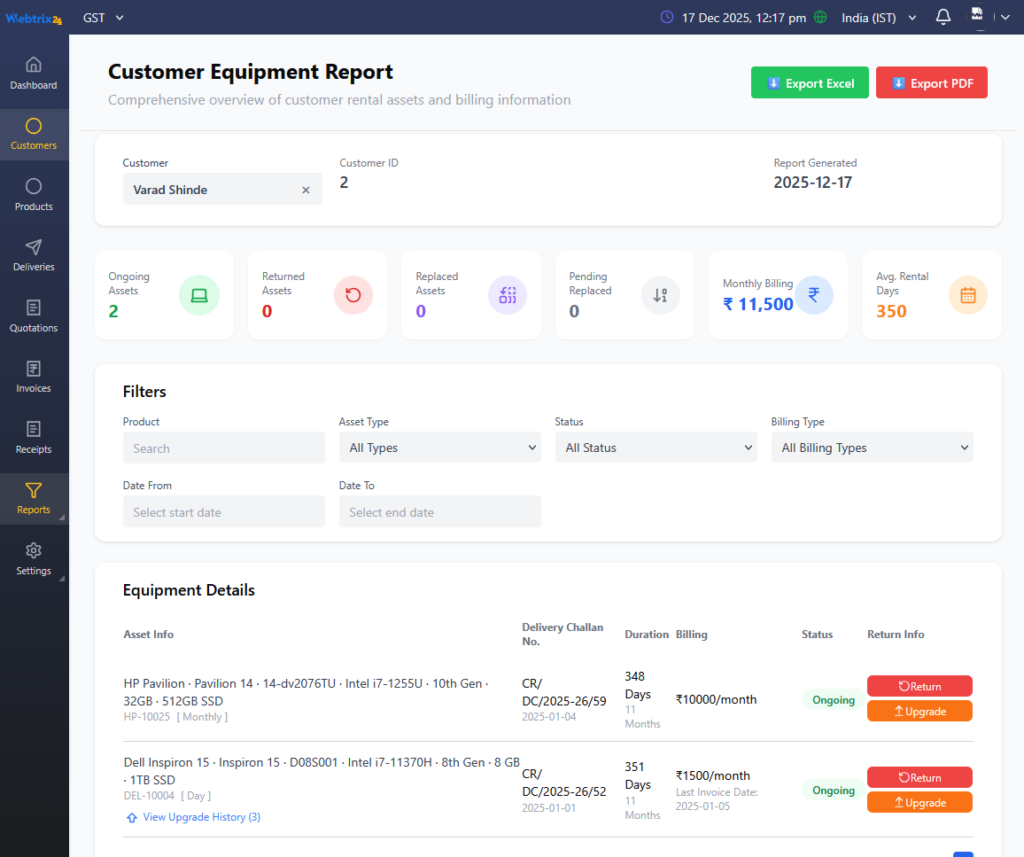Open View Upgrade History (3) link
The height and width of the screenshot is (857, 1024).
coord(201,817)
